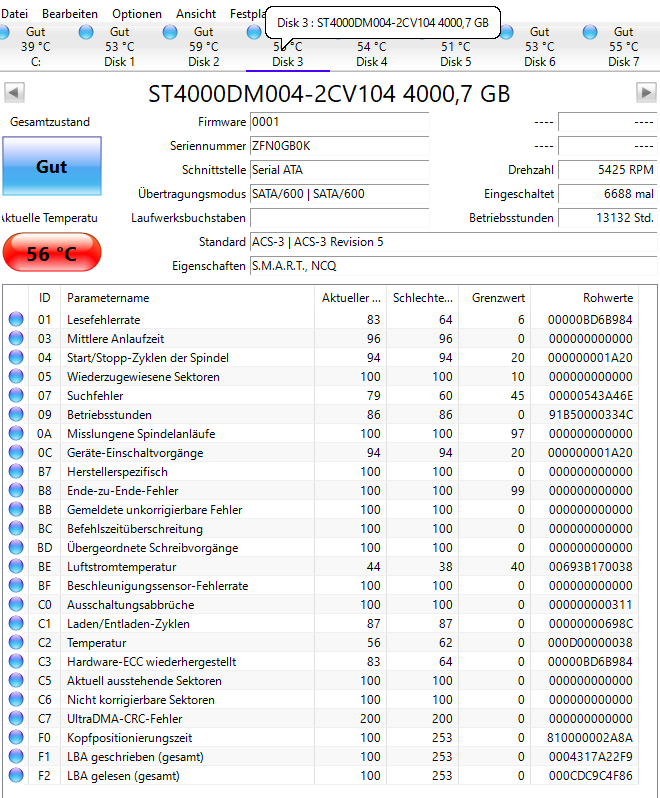Select raw value 00693B170038
Viewport: 660px width, 798px height.
[590, 566]
